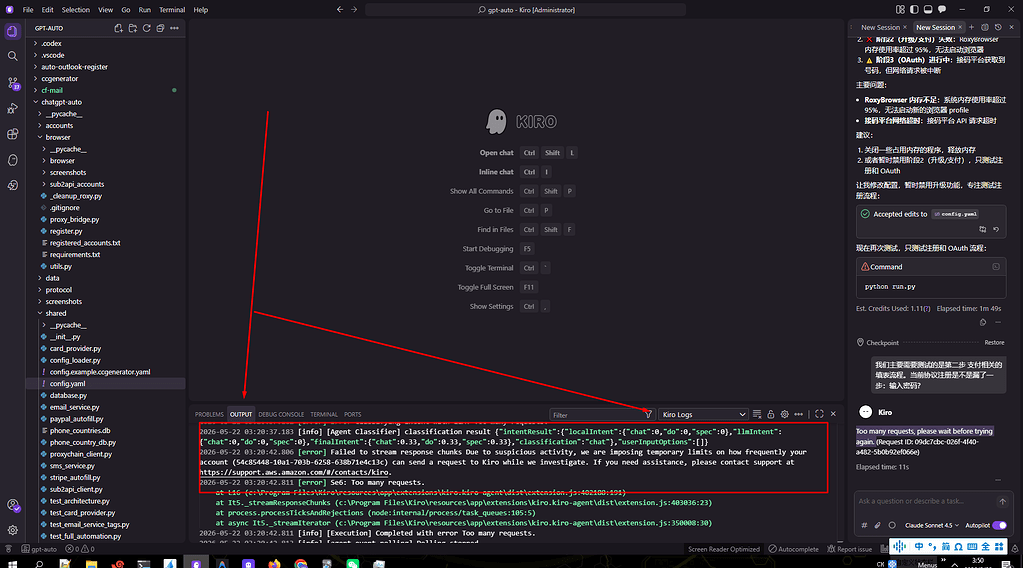1023x568 pixels.
Task: Expand the sub2api_accounts folder
Action: coord(76,184)
